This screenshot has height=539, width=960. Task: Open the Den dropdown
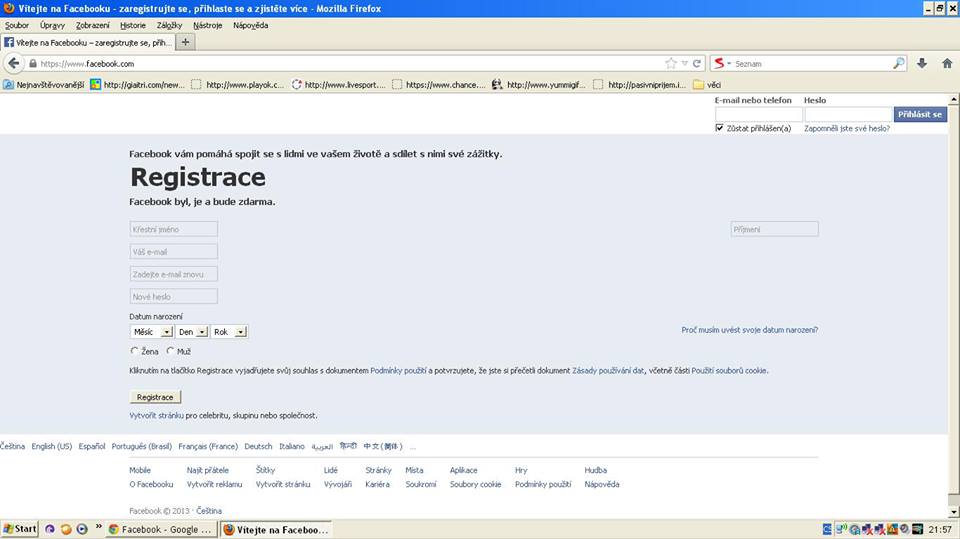click(192, 331)
